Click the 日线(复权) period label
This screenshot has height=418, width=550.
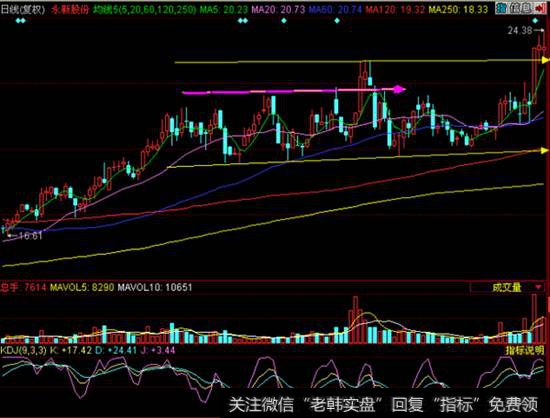[23, 9]
